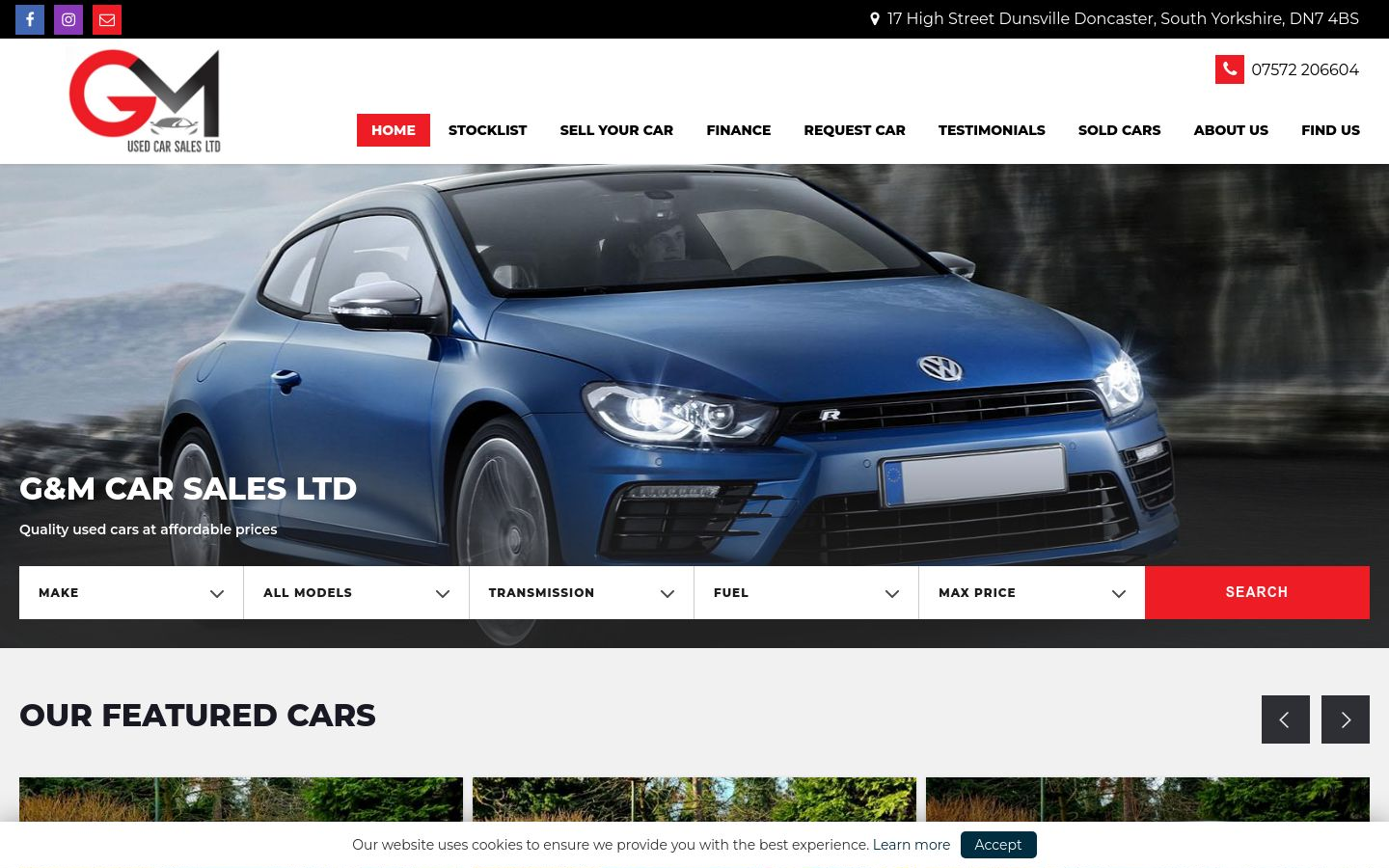Screen dimensions: 1389x868
Task: Click the phone number 07572 206604
Action: click(x=1305, y=69)
